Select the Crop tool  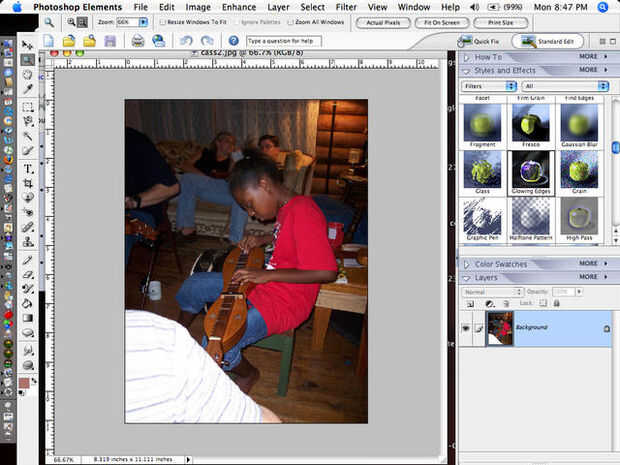coord(27,183)
